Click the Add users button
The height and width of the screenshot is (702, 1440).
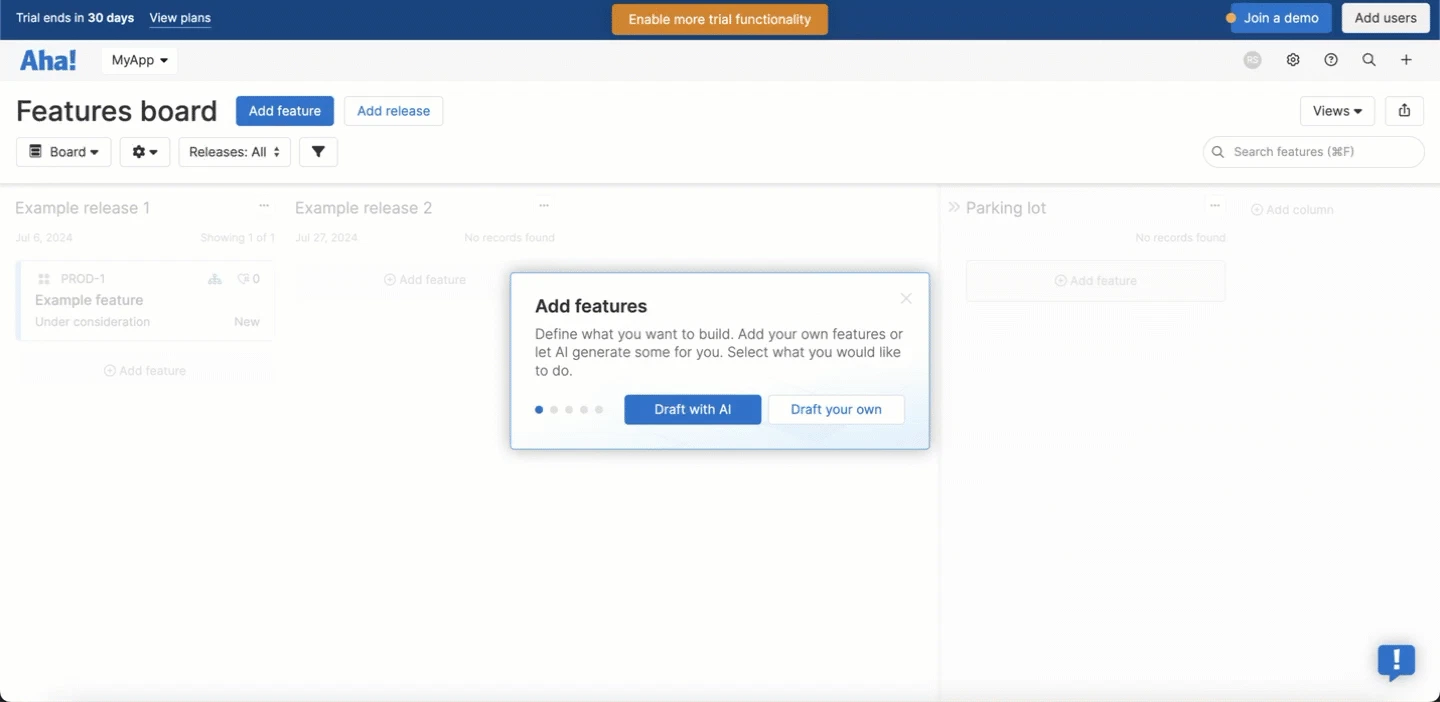pos(1385,18)
